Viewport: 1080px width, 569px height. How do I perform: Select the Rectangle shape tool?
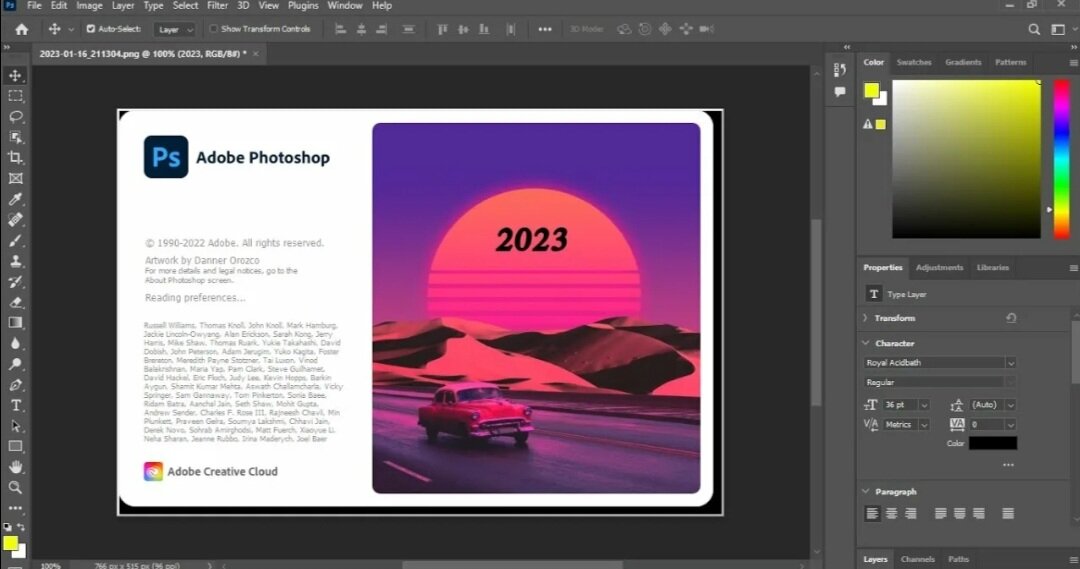[x=15, y=446]
